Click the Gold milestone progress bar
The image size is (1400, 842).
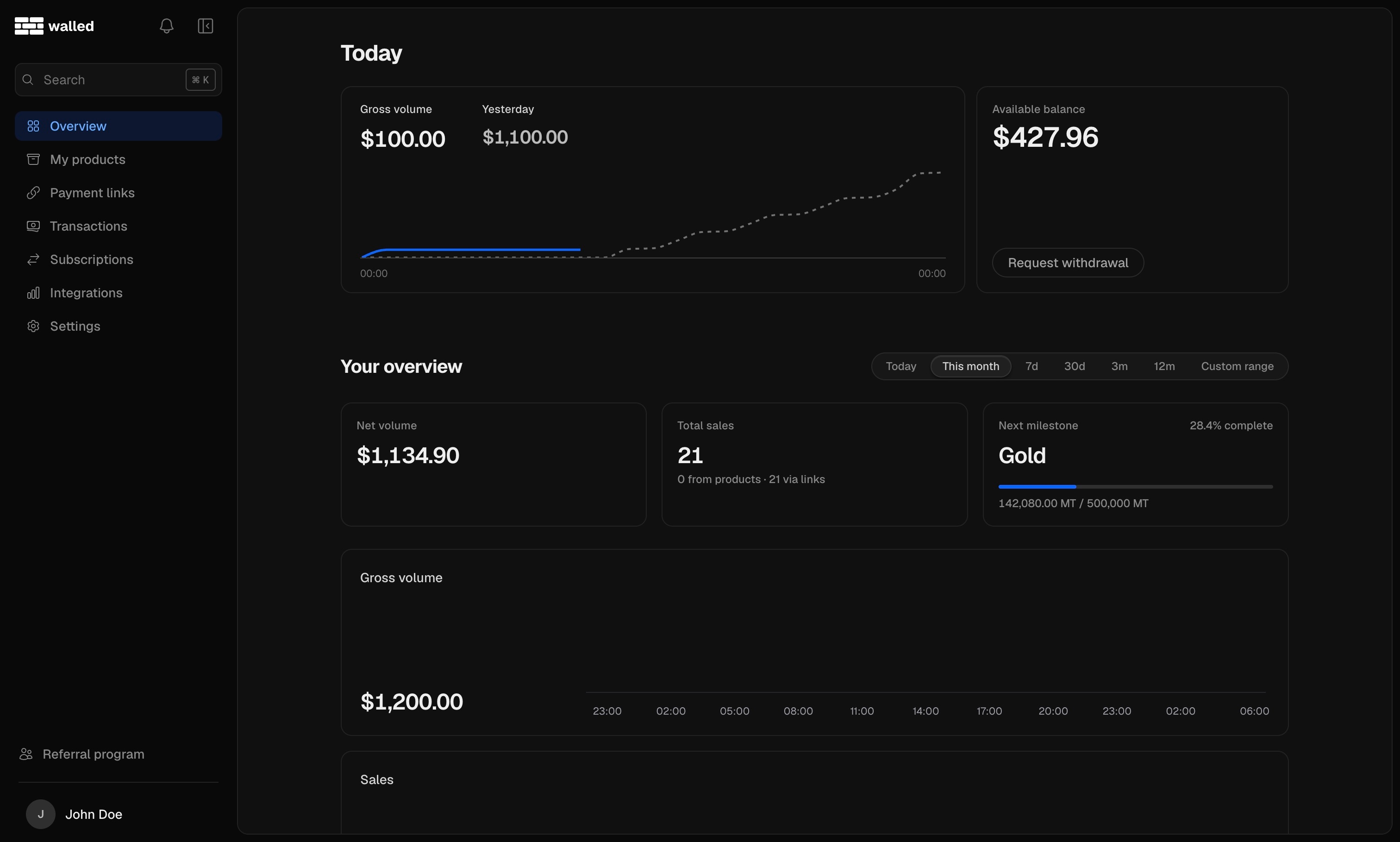(1135, 487)
